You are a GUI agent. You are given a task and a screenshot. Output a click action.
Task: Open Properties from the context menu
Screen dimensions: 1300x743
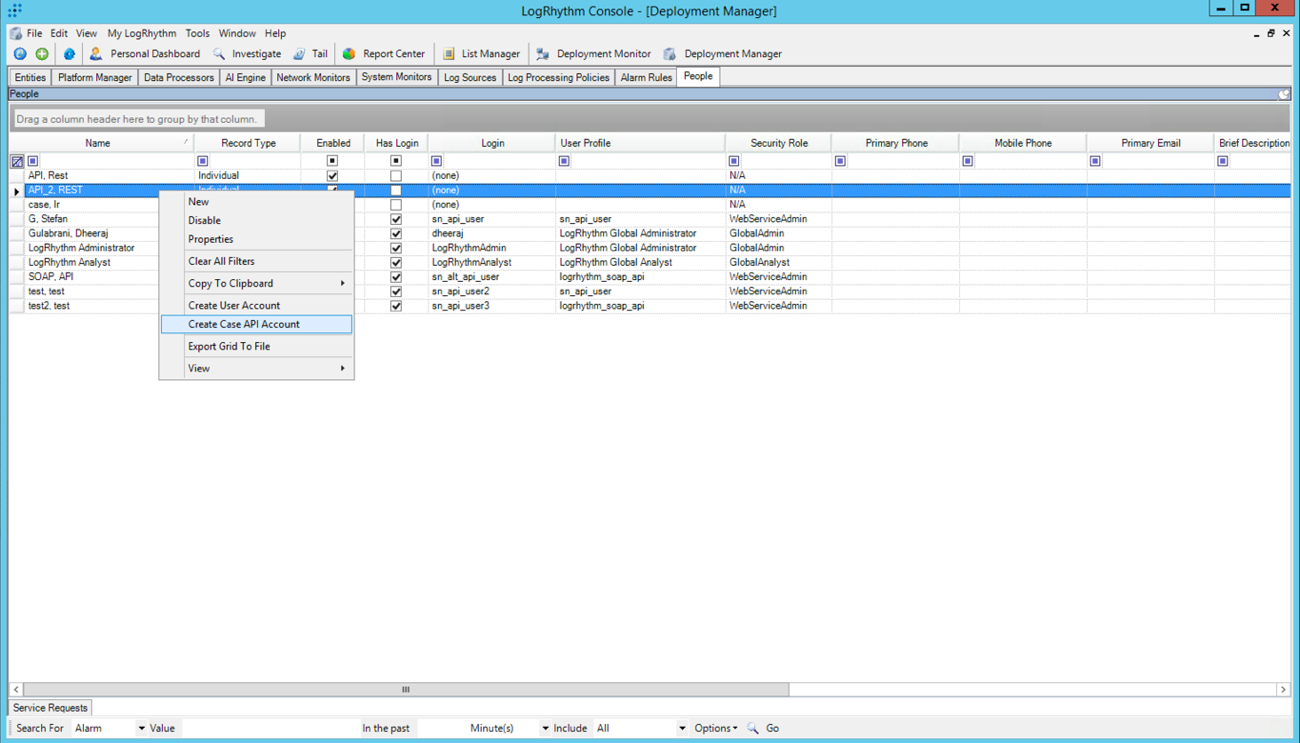click(256, 239)
